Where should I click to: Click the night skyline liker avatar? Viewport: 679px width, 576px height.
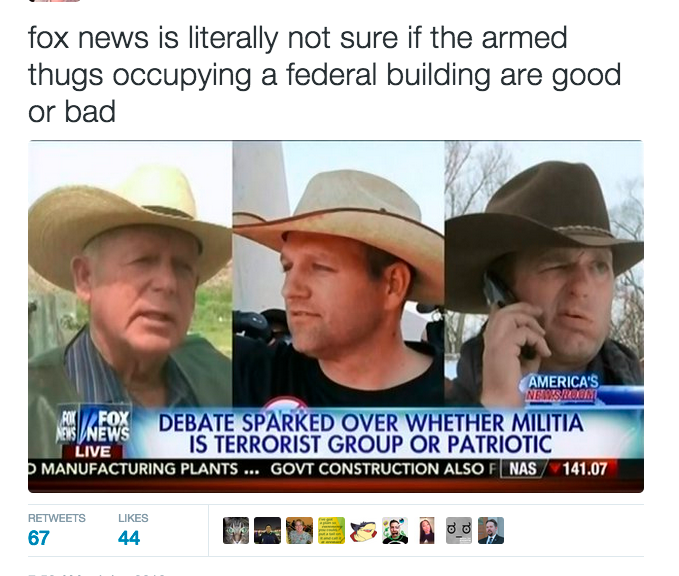(268, 531)
